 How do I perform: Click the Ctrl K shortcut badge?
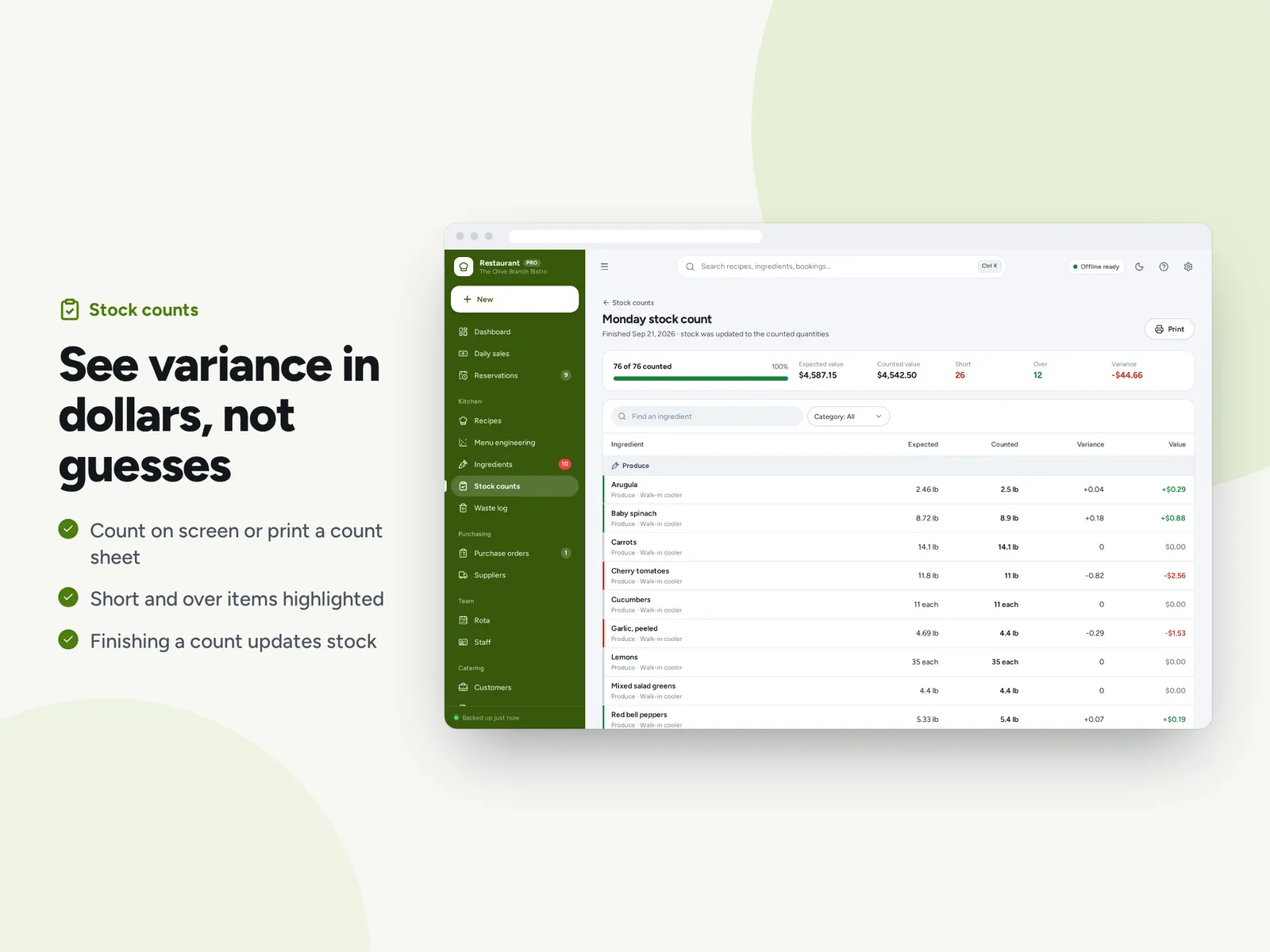pos(989,266)
